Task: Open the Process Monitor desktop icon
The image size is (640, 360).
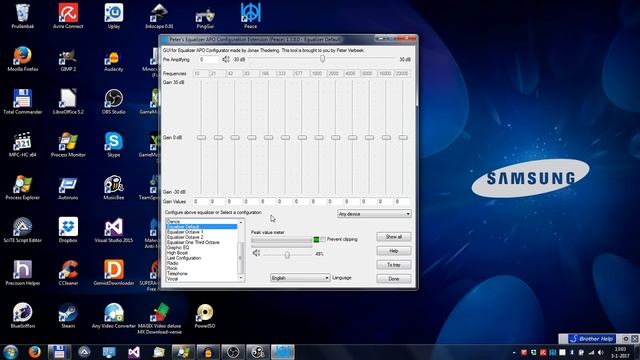Action: tap(68, 144)
